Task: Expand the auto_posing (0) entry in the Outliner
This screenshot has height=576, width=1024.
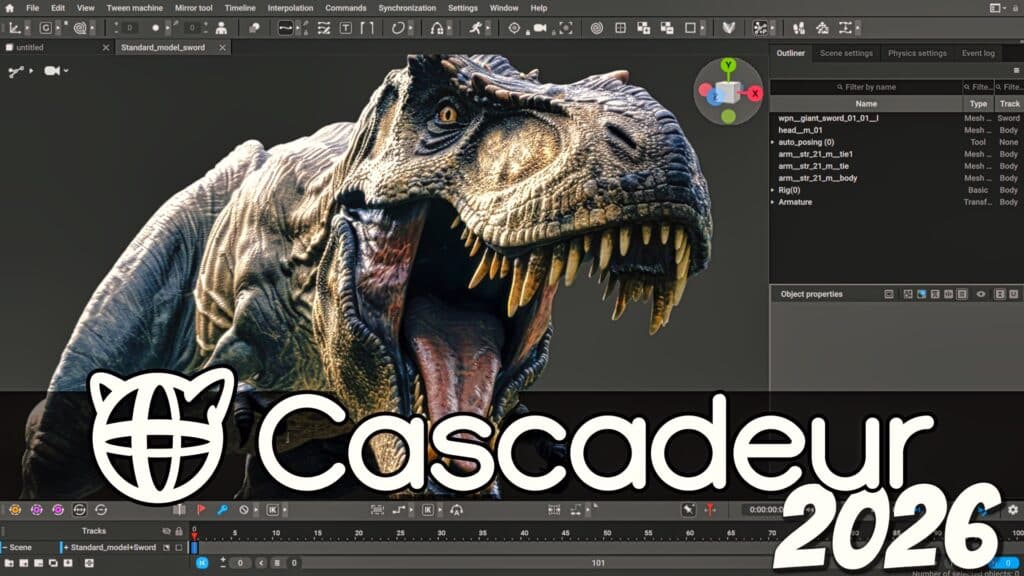Action: click(771, 142)
